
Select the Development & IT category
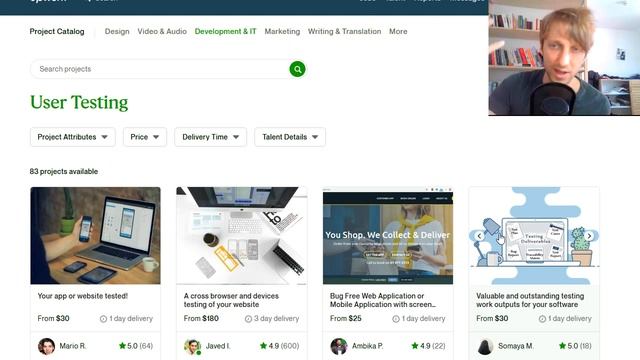coord(225,31)
